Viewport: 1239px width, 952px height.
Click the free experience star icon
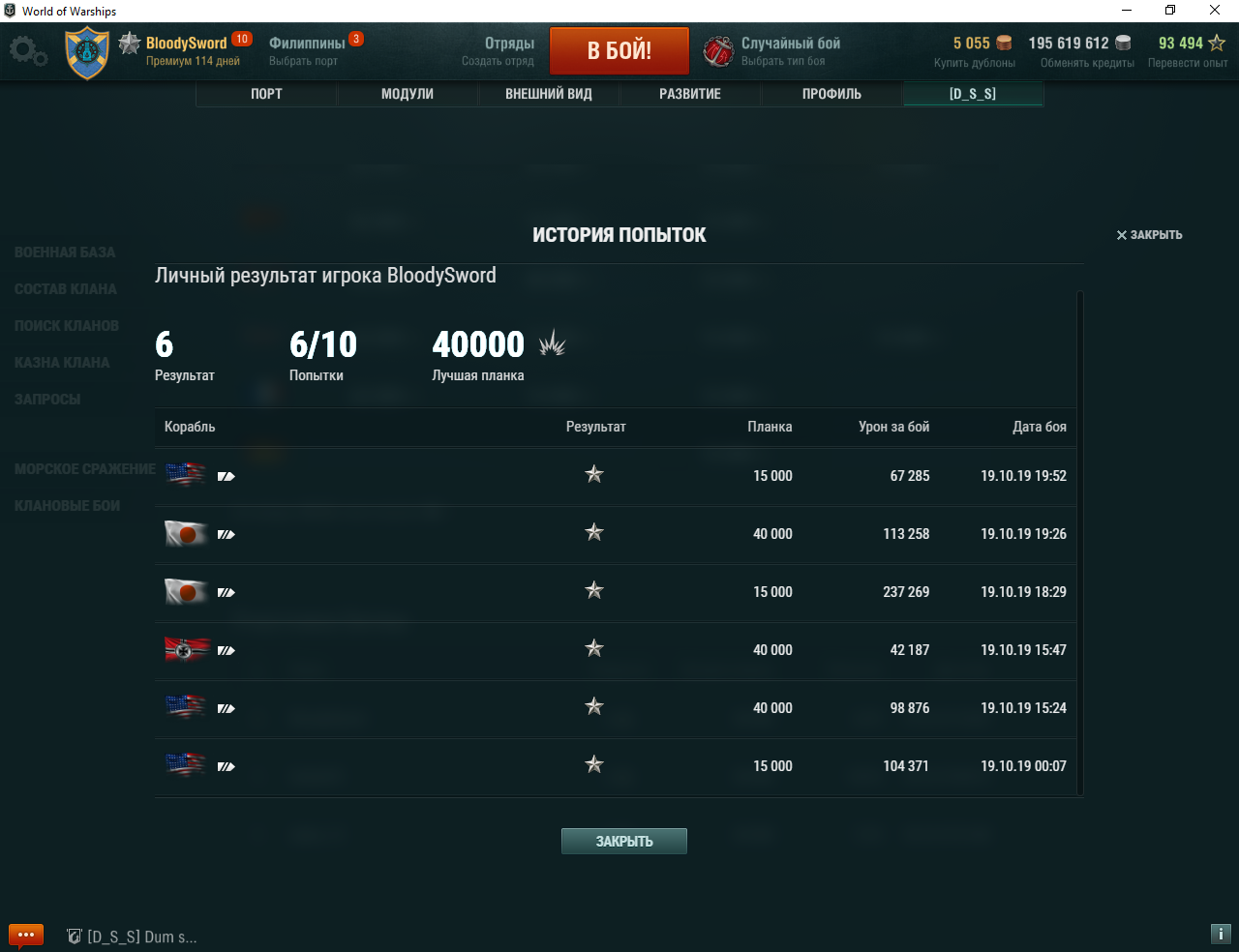click(1217, 43)
